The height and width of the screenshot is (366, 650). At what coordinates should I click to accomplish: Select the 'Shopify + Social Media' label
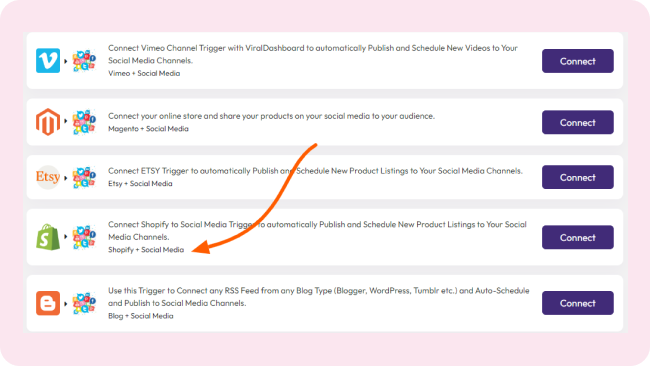(x=146, y=250)
